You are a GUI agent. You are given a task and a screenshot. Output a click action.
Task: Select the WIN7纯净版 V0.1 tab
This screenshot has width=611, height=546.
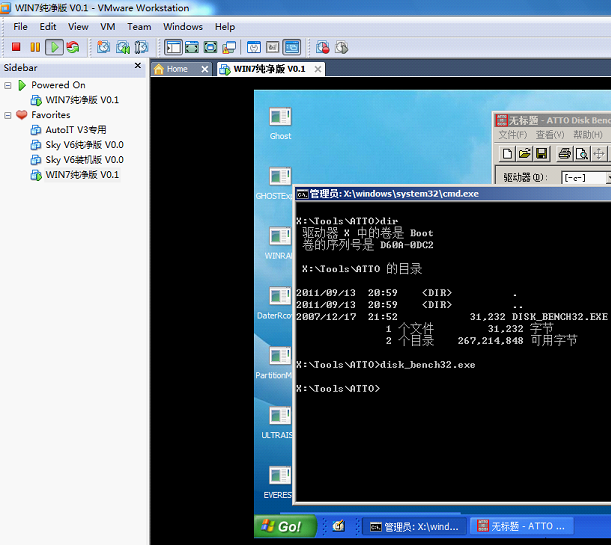click(269, 69)
